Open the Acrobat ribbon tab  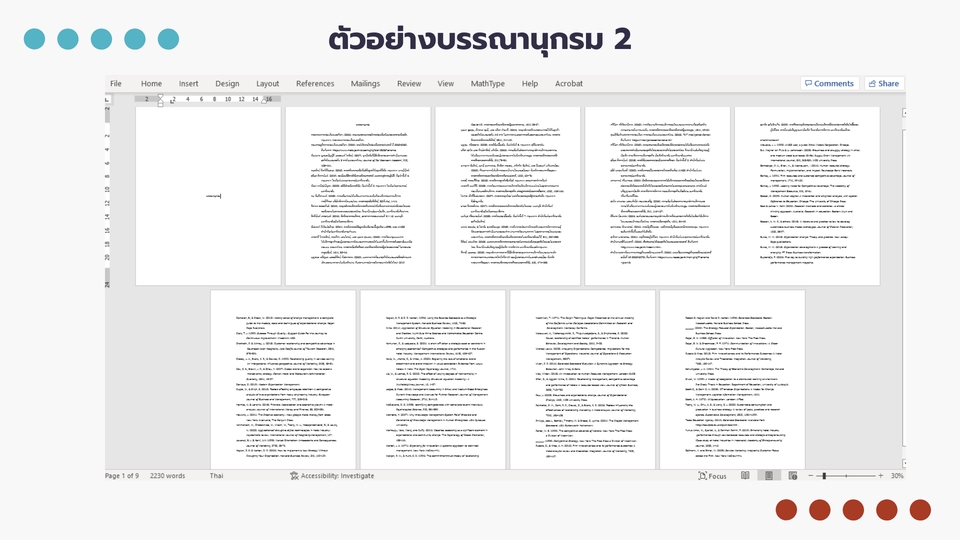click(569, 84)
